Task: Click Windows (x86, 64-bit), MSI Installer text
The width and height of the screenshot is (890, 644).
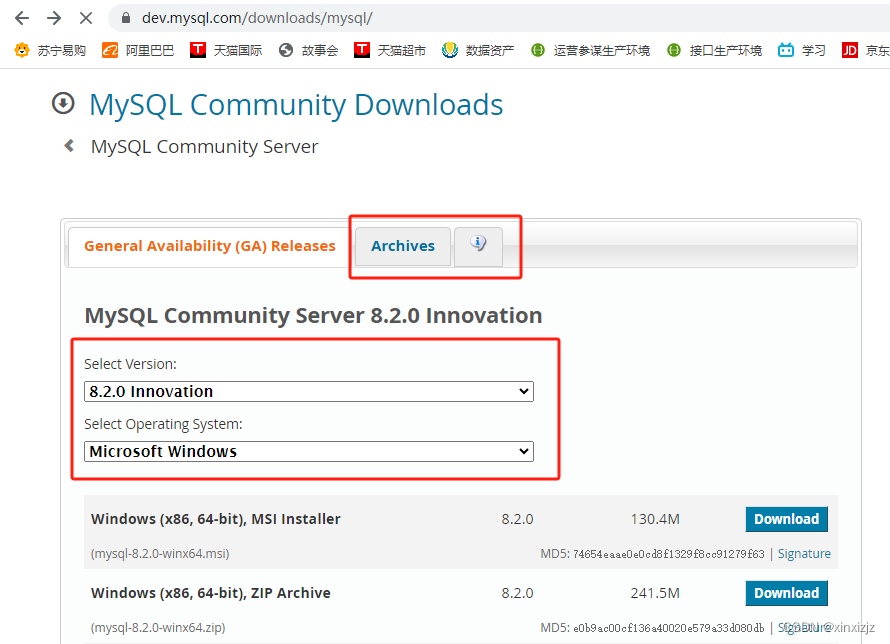Action: (x=216, y=519)
